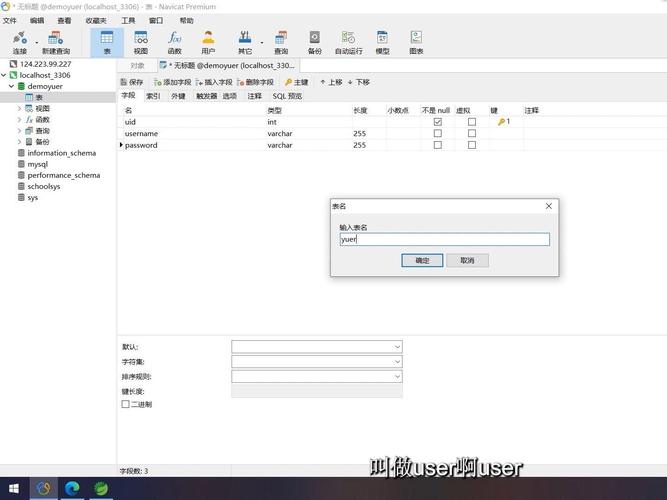Click the Primary Key button
The image size is (667, 500).
(296, 82)
